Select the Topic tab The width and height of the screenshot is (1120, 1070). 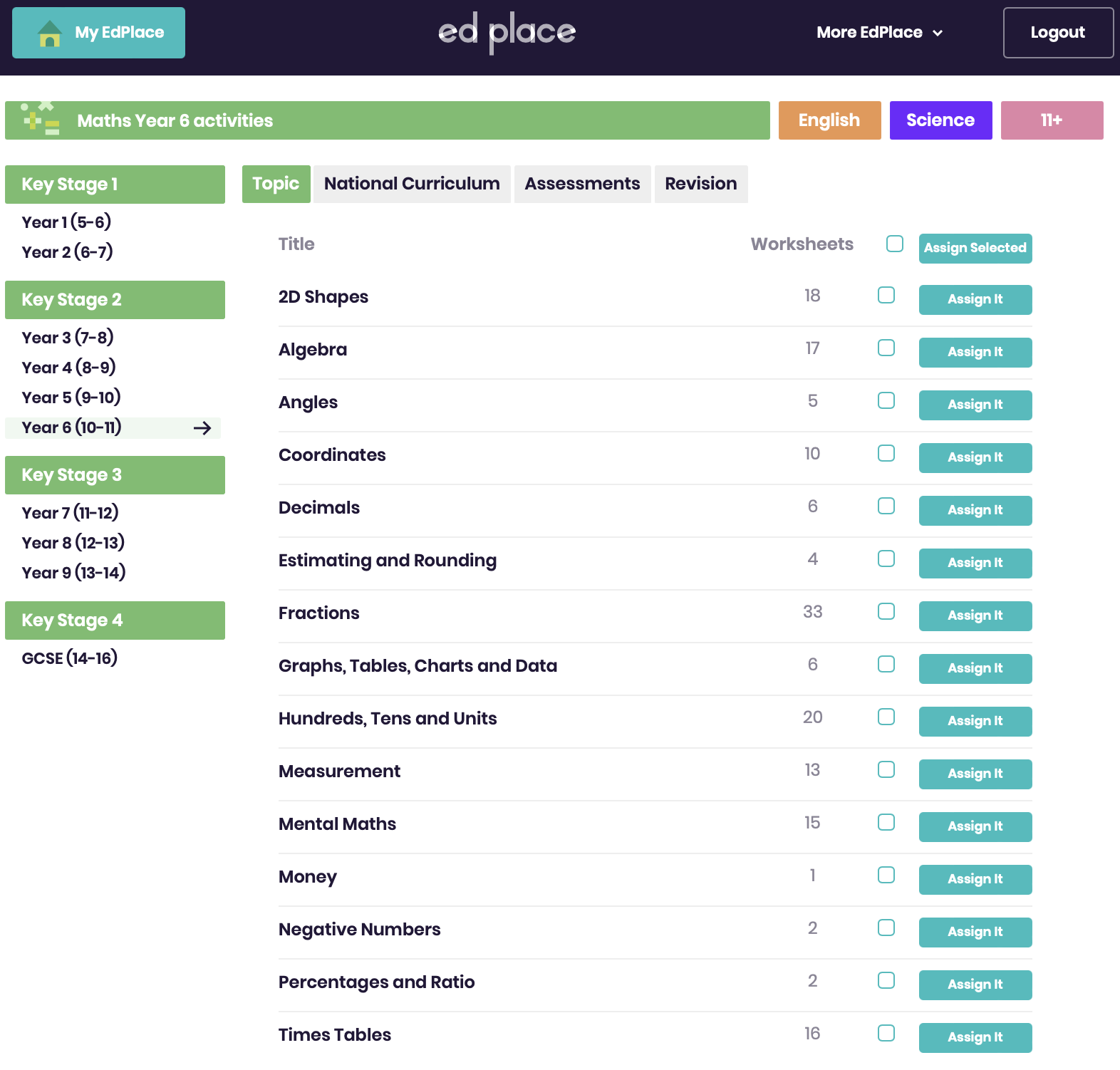(x=276, y=184)
